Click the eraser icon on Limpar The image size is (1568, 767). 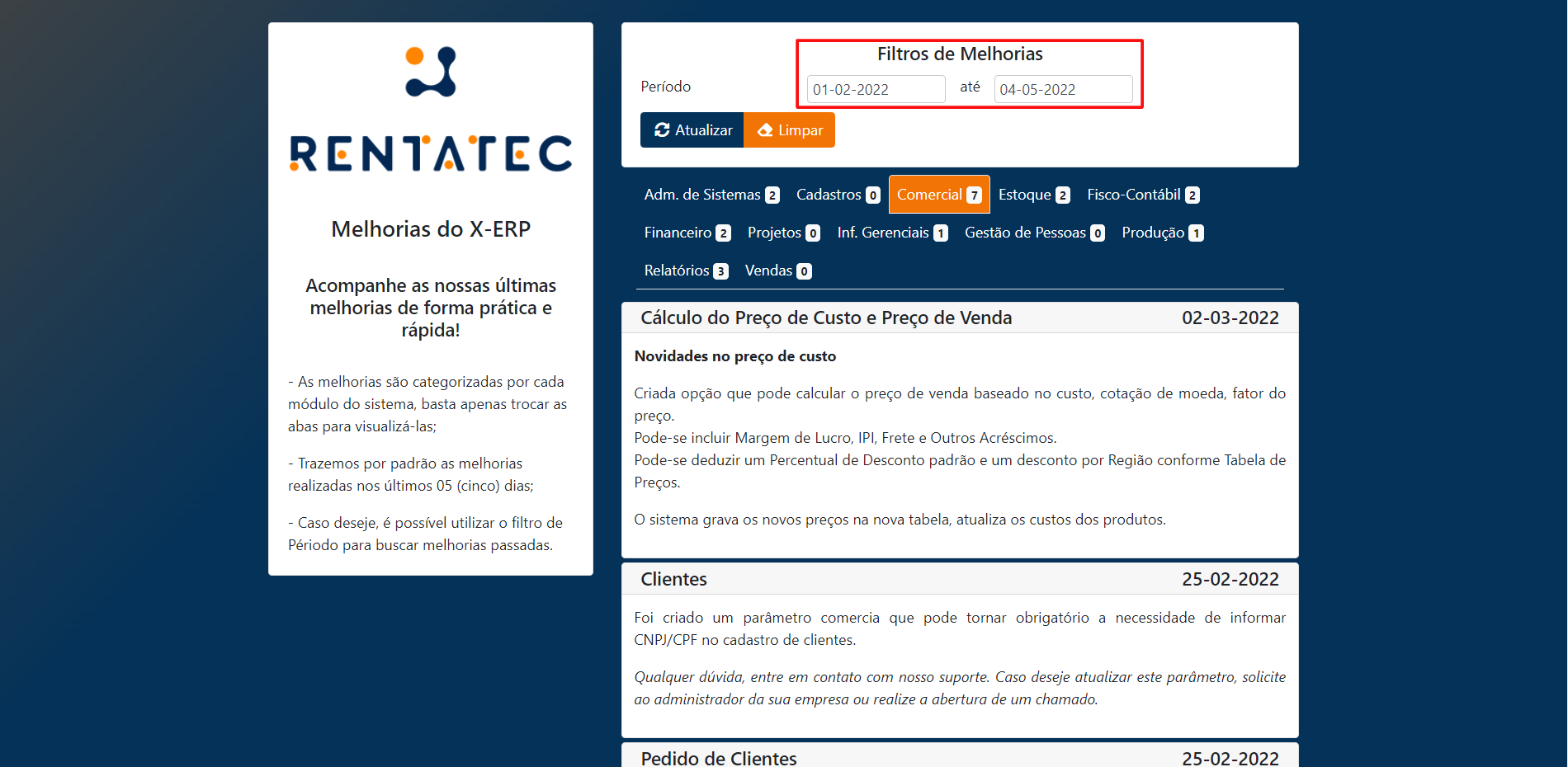point(765,130)
